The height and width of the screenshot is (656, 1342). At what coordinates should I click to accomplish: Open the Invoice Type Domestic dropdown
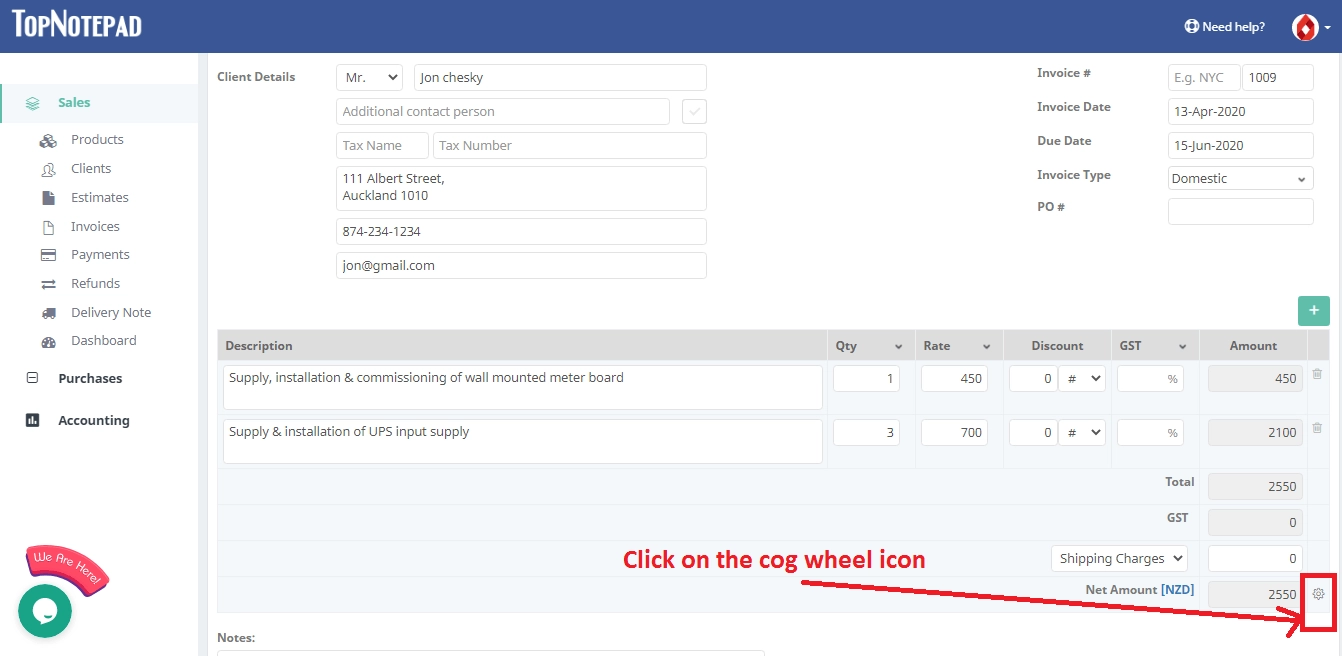coord(1240,178)
